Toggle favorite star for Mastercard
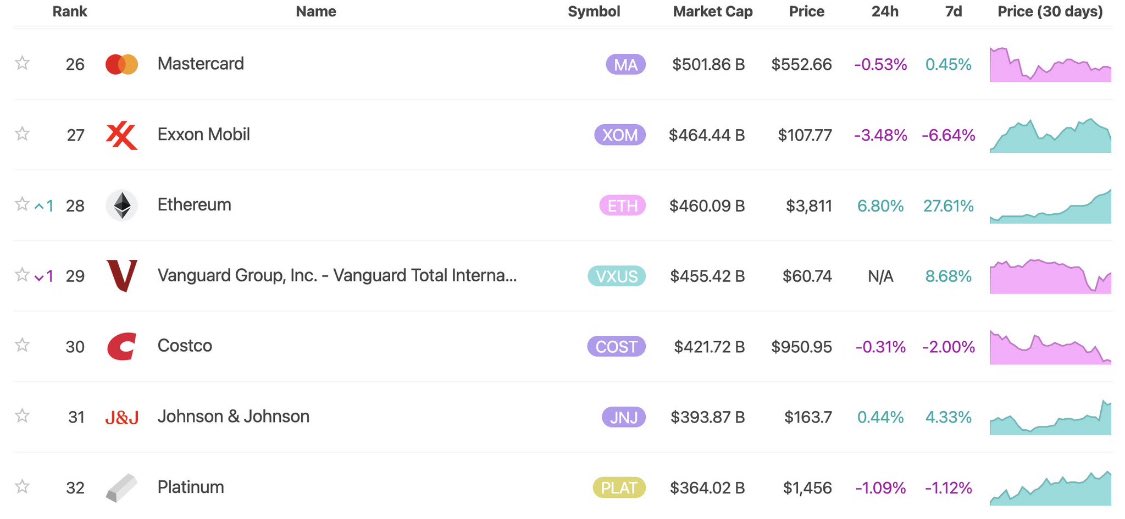The width and height of the screenshot is (1125, 519). [x=22, y=63]
